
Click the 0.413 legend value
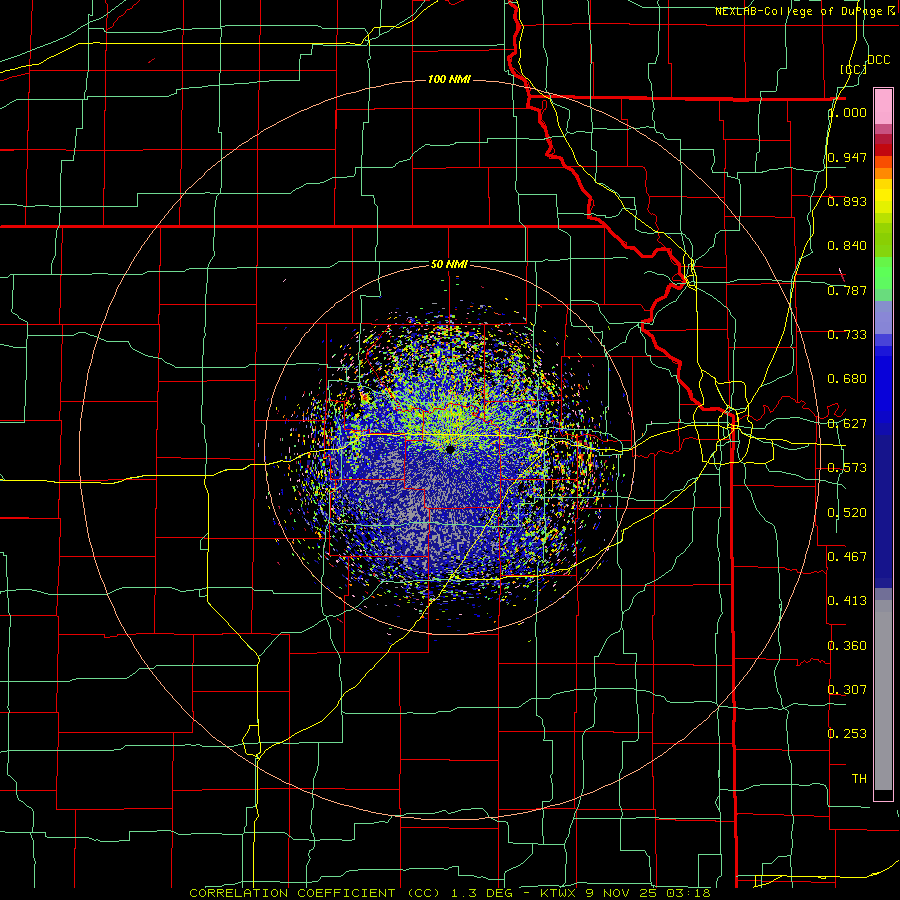pyautogui.click(x=847, y=601)
